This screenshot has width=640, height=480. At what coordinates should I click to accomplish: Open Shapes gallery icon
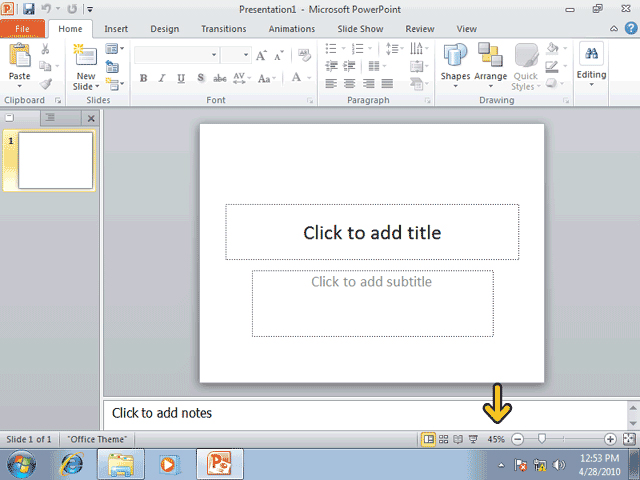tap(455, 55)
